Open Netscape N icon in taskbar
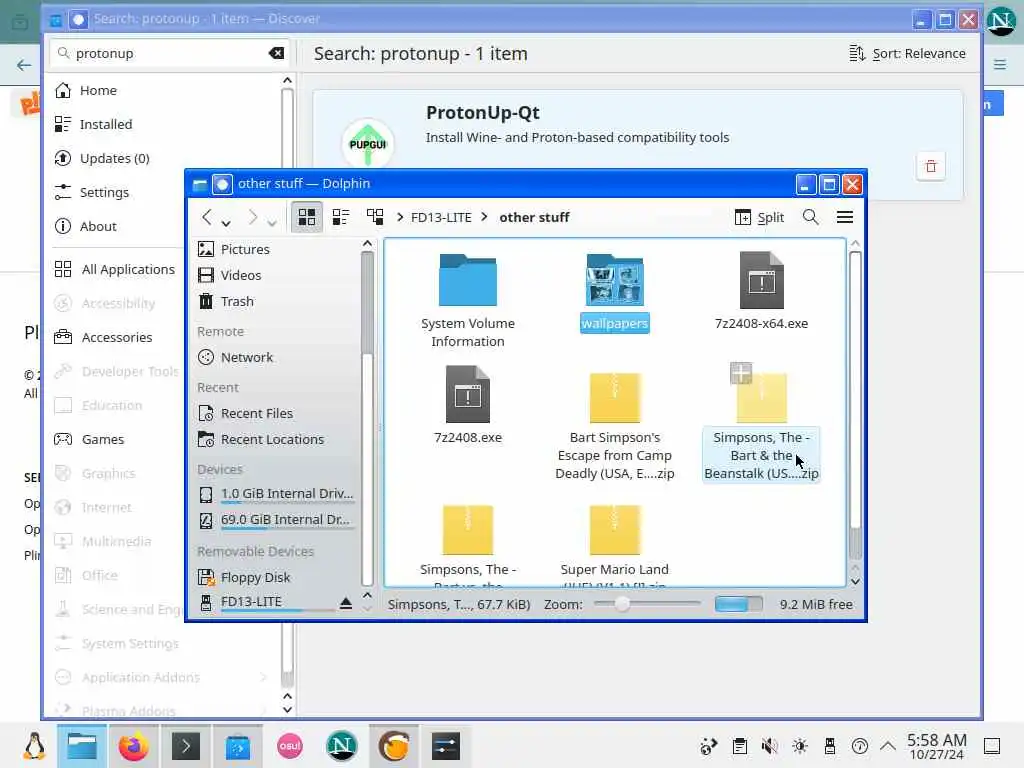The image size is (1024, 768). click(x=342, y=746)
